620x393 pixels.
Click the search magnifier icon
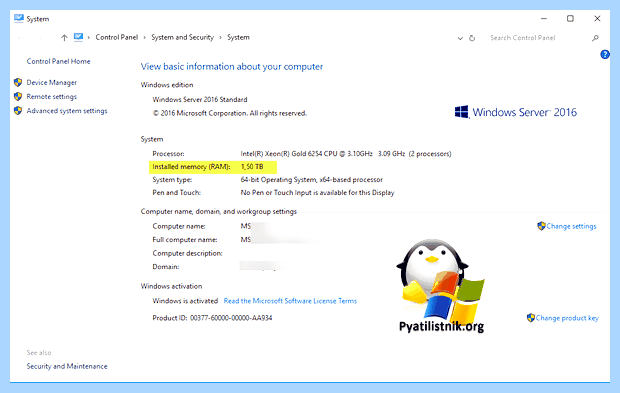(595, 38)
